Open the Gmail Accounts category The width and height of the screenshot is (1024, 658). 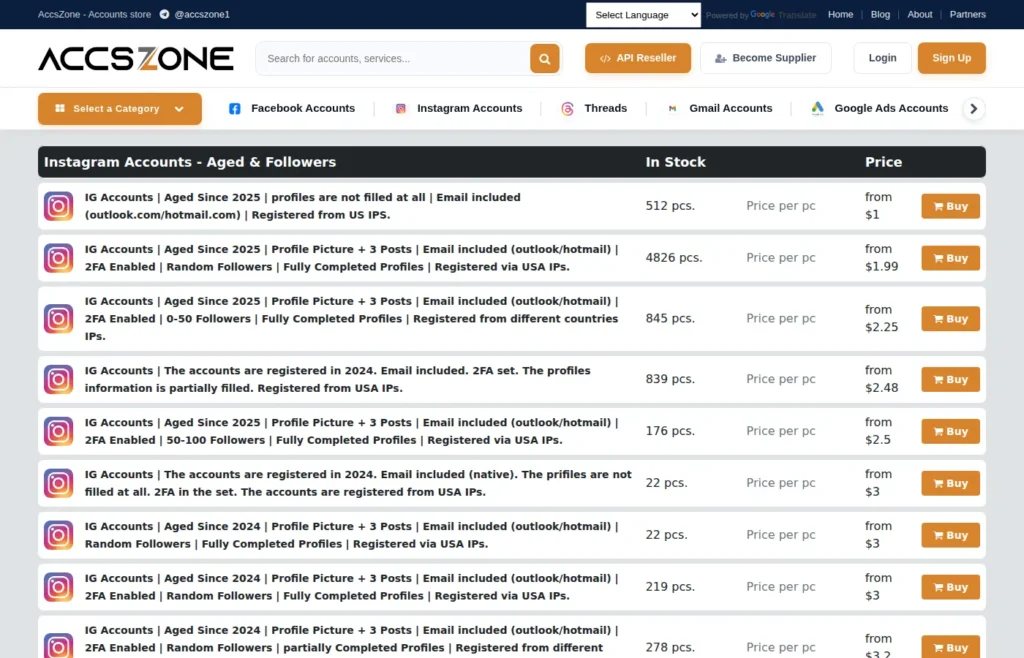point(719,108)
